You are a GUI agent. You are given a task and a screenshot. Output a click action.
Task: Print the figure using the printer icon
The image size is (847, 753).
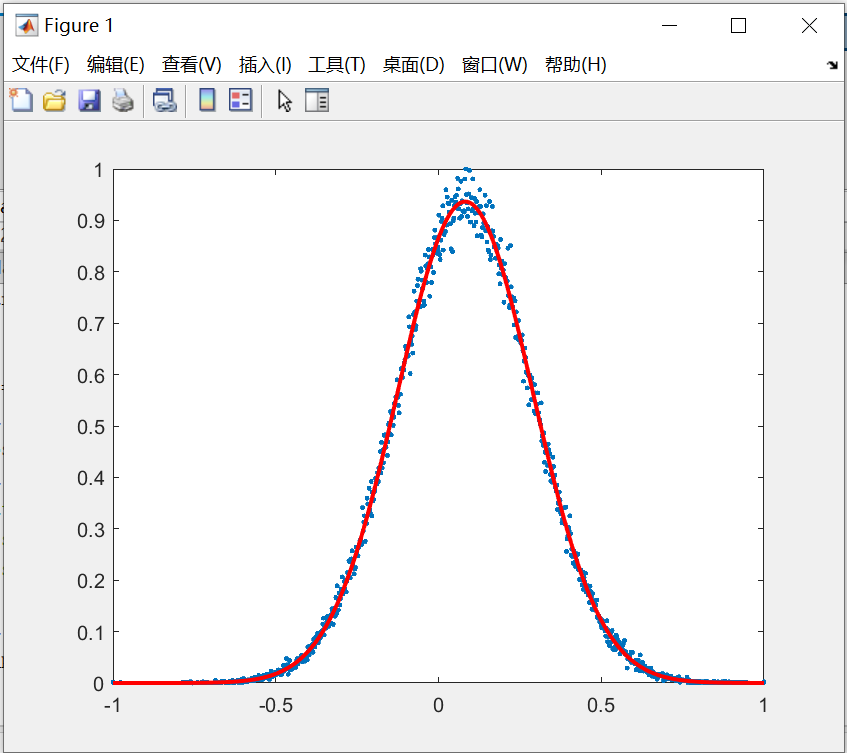(123, 100)
